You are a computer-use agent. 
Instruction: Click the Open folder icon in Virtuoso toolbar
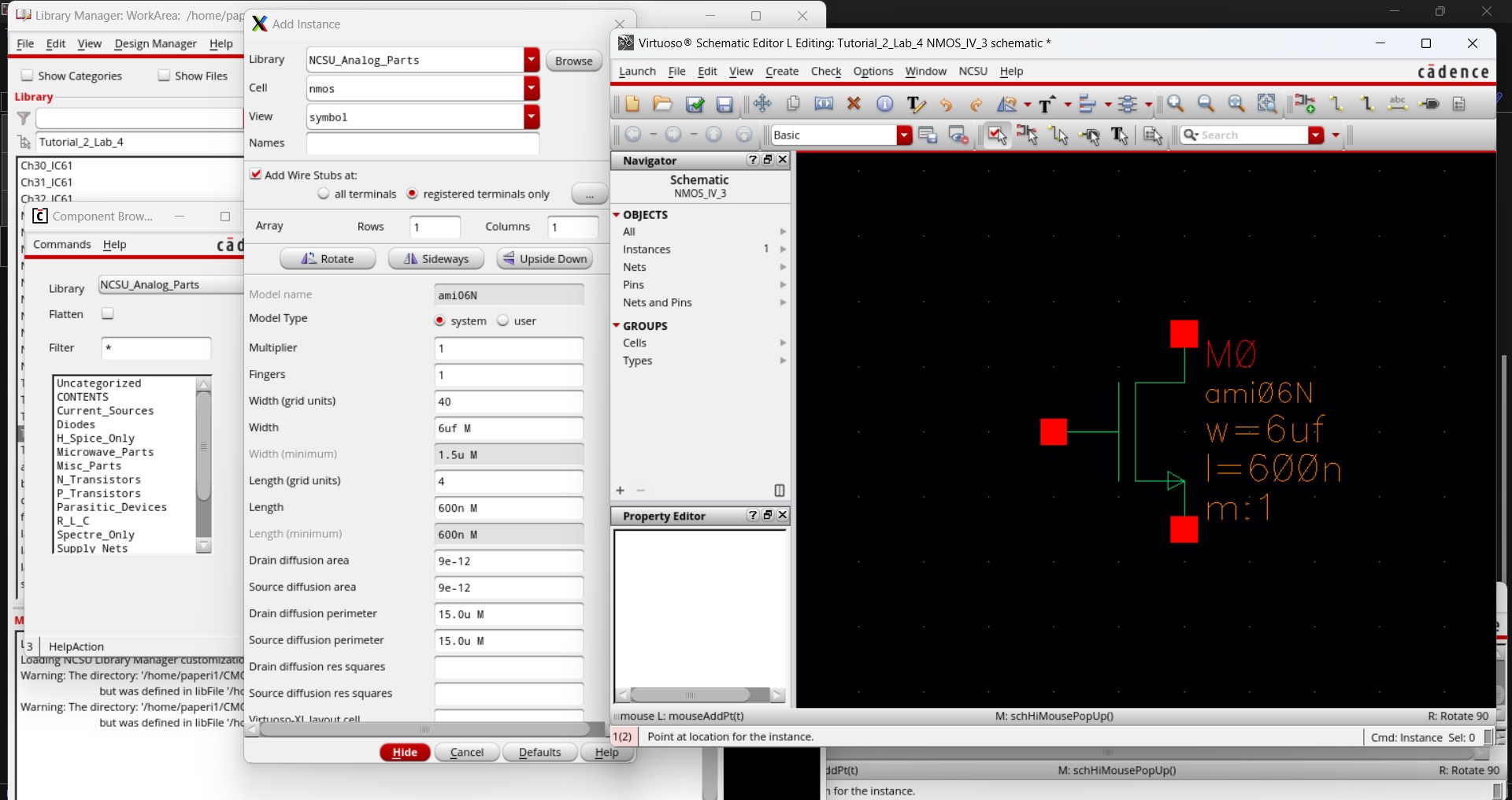[x=662, y=104]
